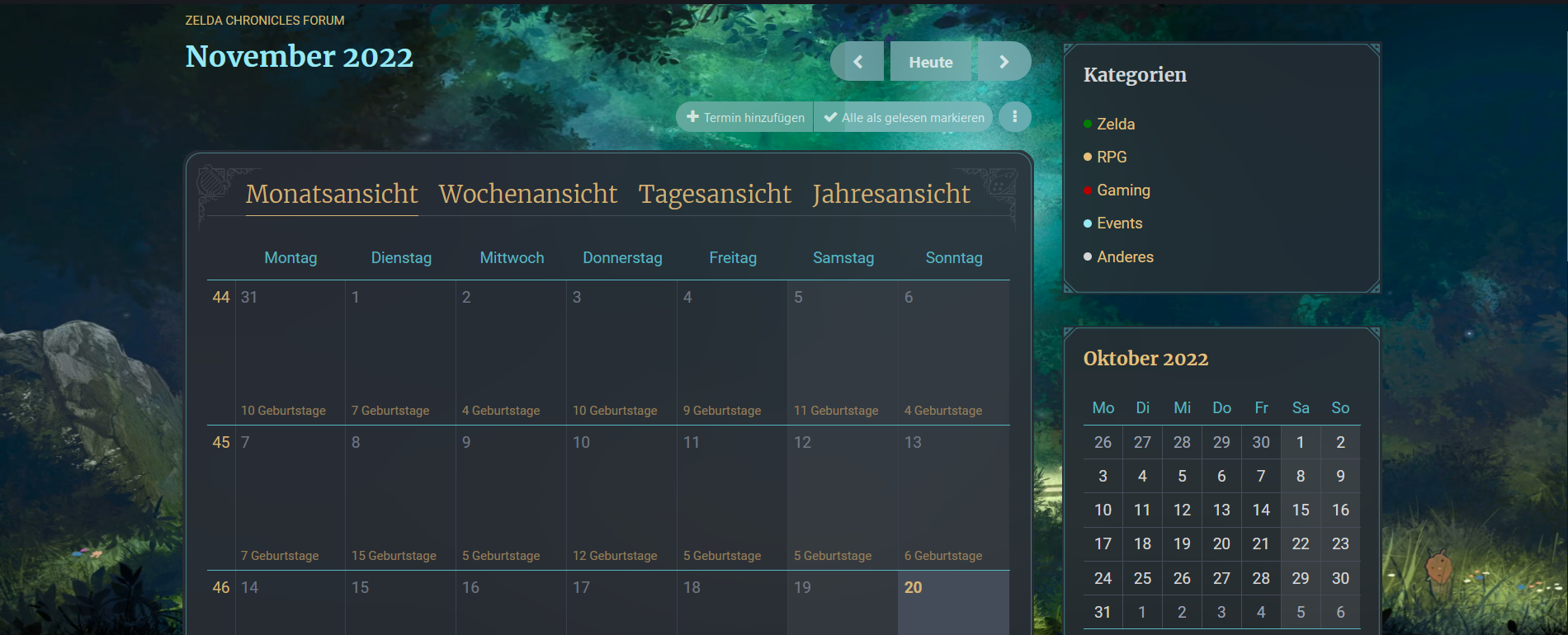This screenshot has width=1568, height=635.
Task: Open 15 Geburtstage on November 8
Action: [394, 556]
